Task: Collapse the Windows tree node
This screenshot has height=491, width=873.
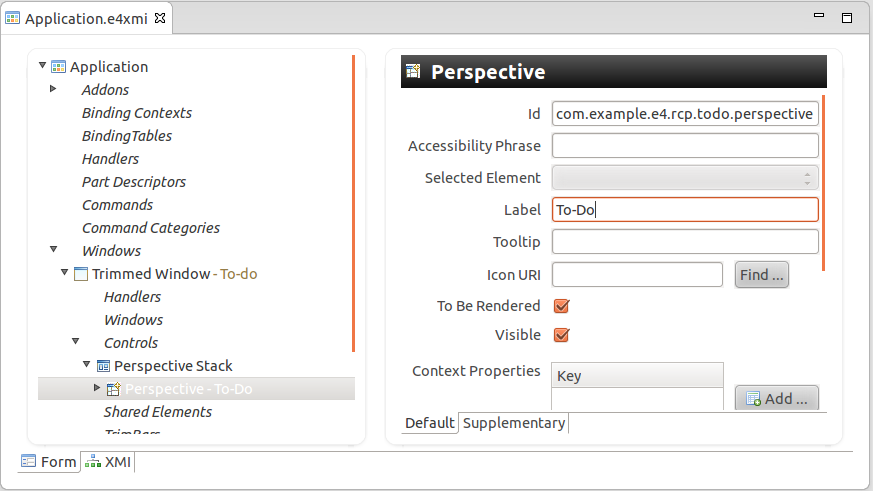Action: 53,251
